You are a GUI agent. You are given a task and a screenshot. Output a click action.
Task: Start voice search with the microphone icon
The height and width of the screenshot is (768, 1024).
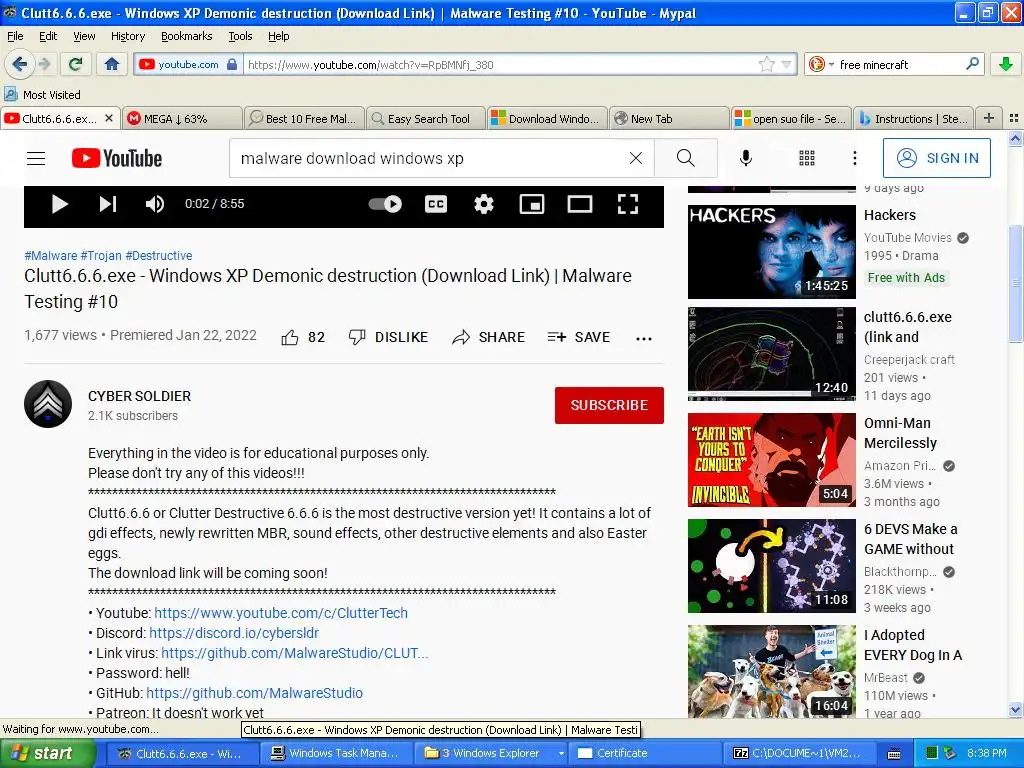(x=745, y=158)
